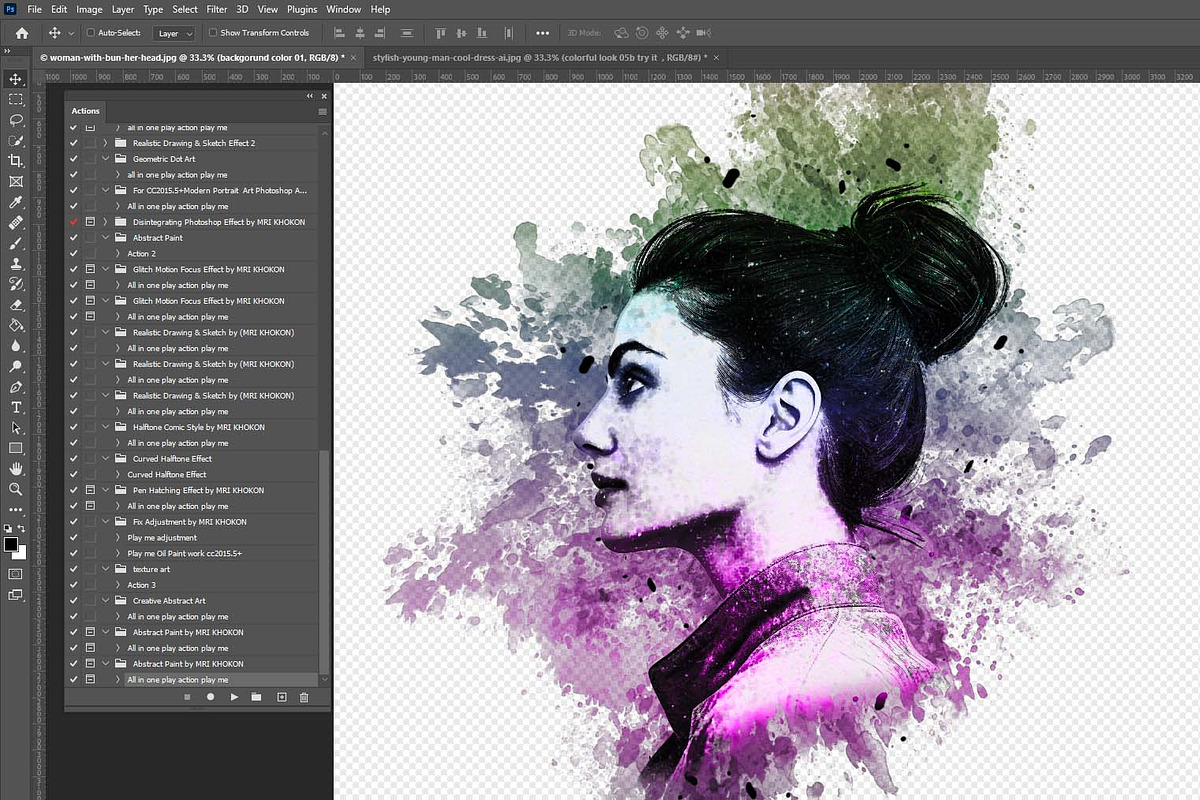Screen dimensions: 1200x800
Task: Open the Filter menu
Action: [217, 9]
